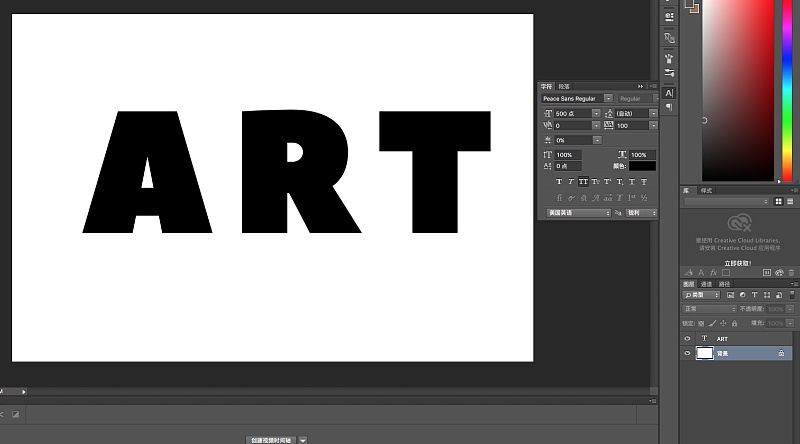Toggle Subscript style button
The image size is (800, 444).
(x=620, y=182)
